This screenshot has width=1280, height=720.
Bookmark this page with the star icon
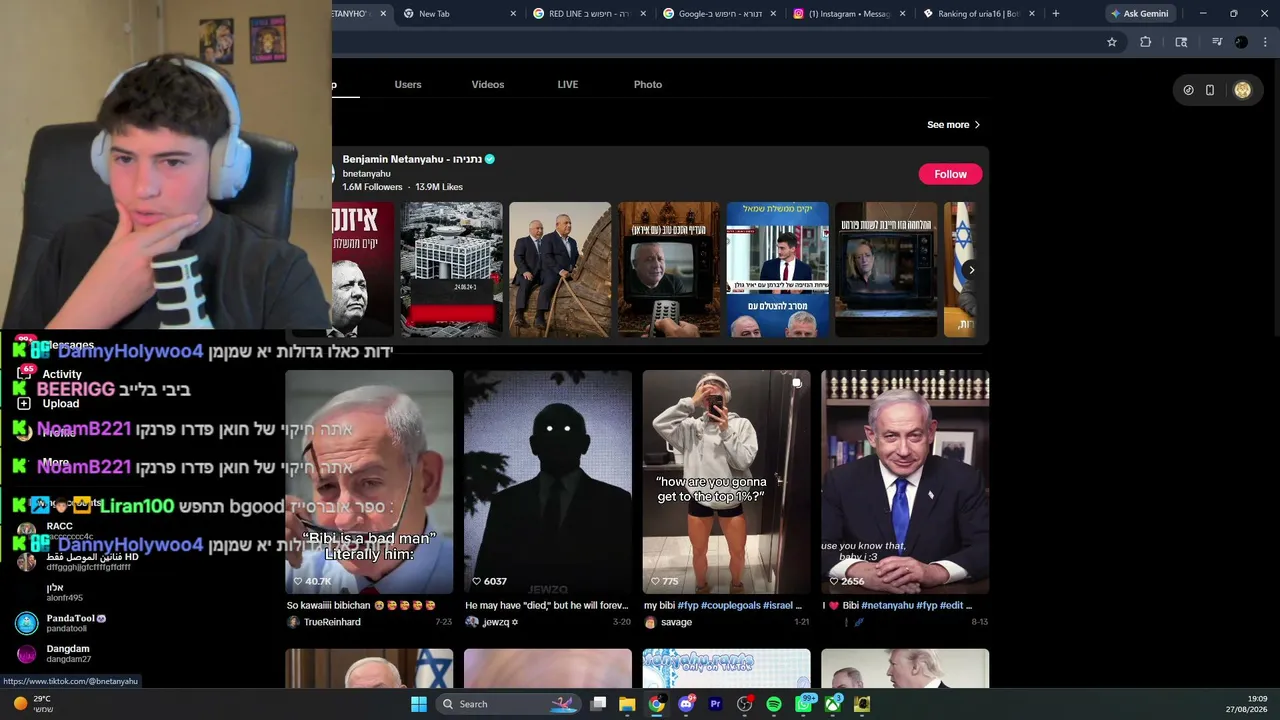1111,42
